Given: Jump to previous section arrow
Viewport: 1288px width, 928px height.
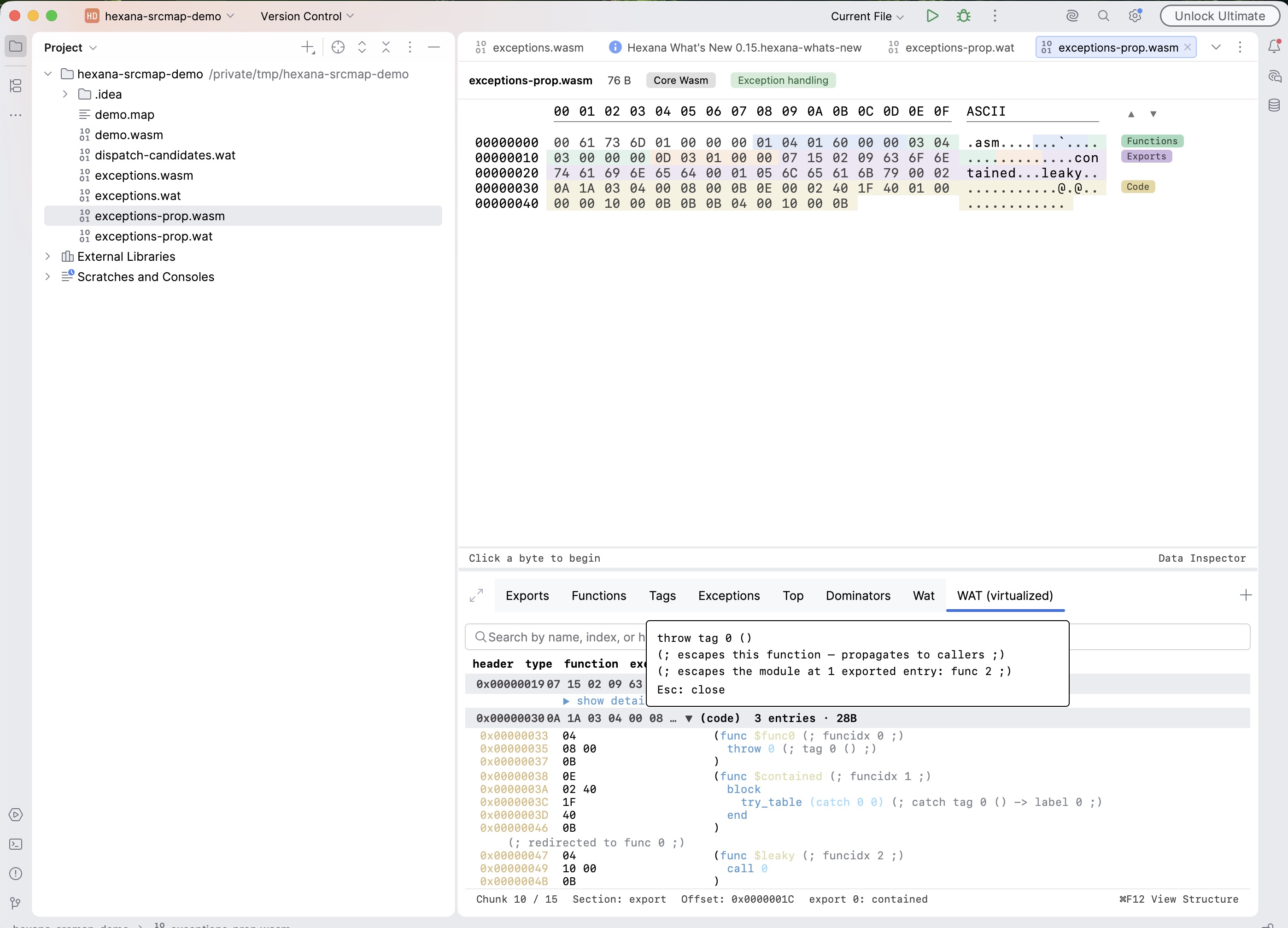Looking at the screenshot, I should point(1131,114).
